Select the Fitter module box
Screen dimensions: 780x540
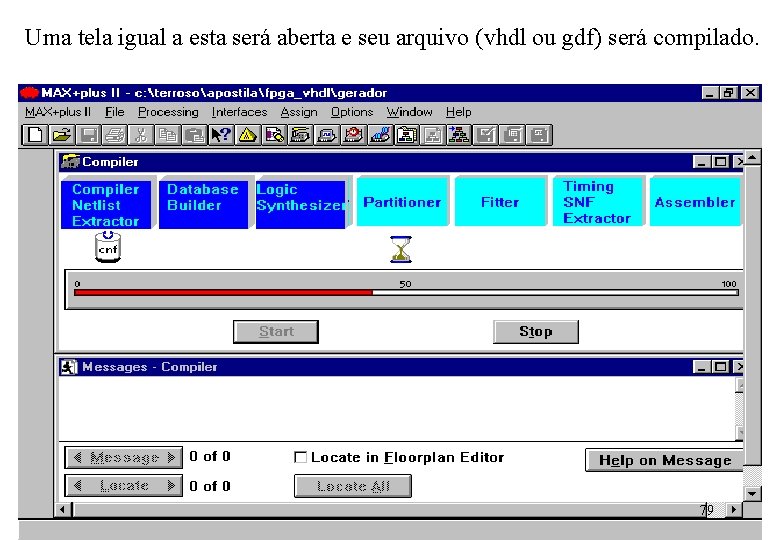pyautogui.click(x=500, y=202)
